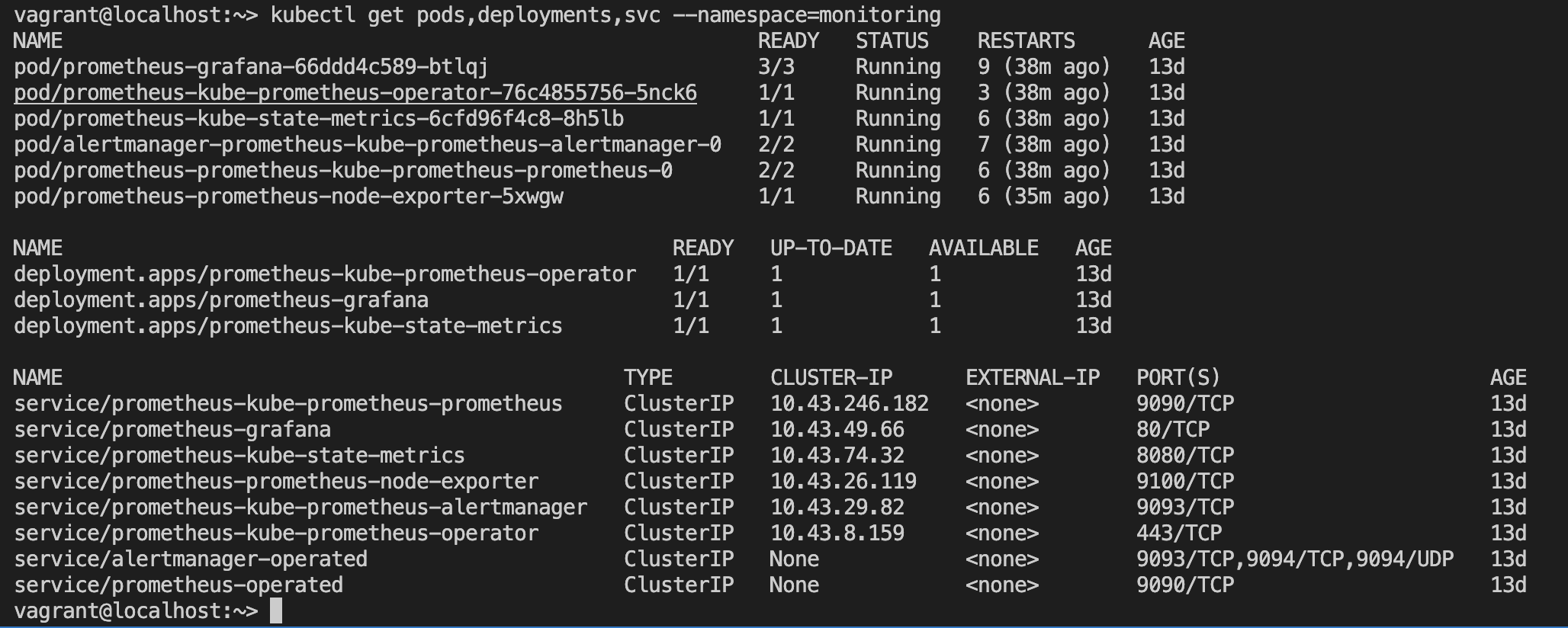The width and height of the screenshot is (1568, 628).
Task: Select the pod/prometheus-grafana-66ddd4c589-btlqj text
Action: point(251,67)
